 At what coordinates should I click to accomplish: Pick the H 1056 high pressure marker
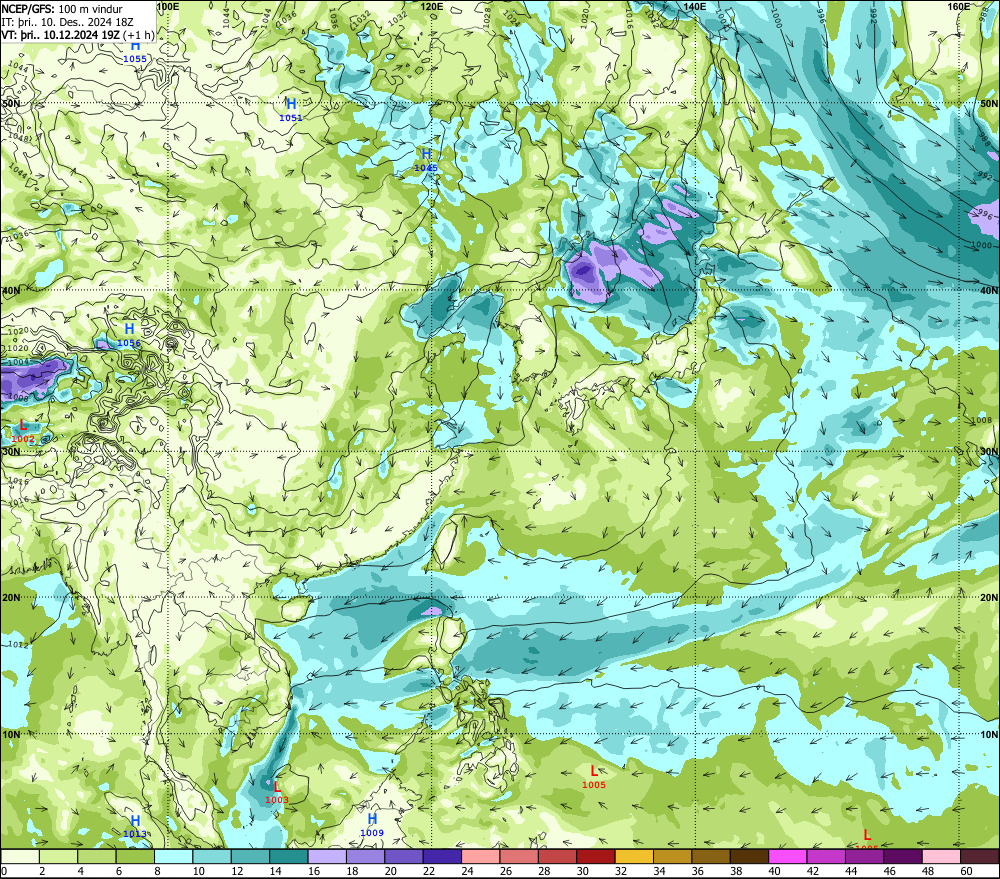point(129,335)
